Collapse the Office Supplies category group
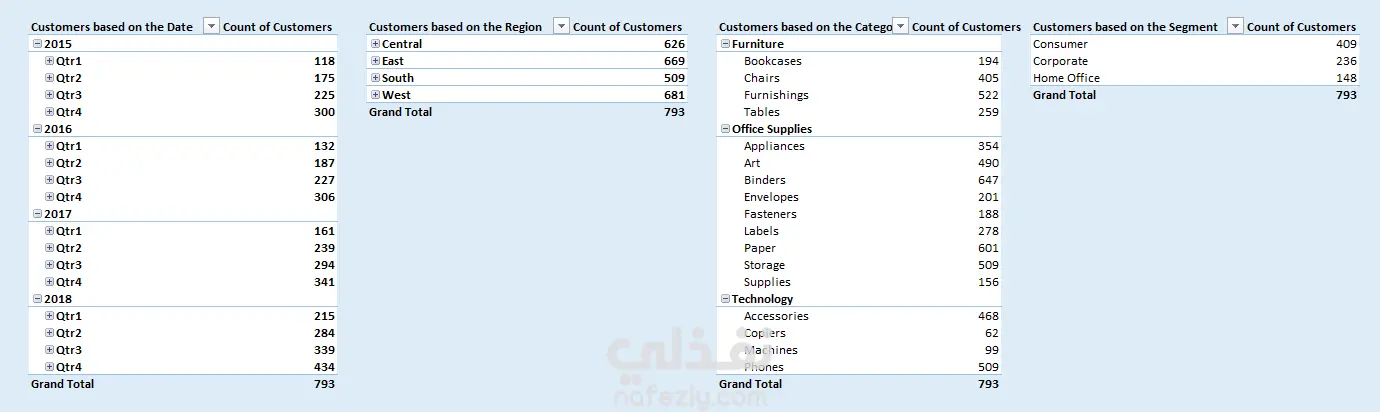This screenshot has width=1380, height=412. click(725, 129)
